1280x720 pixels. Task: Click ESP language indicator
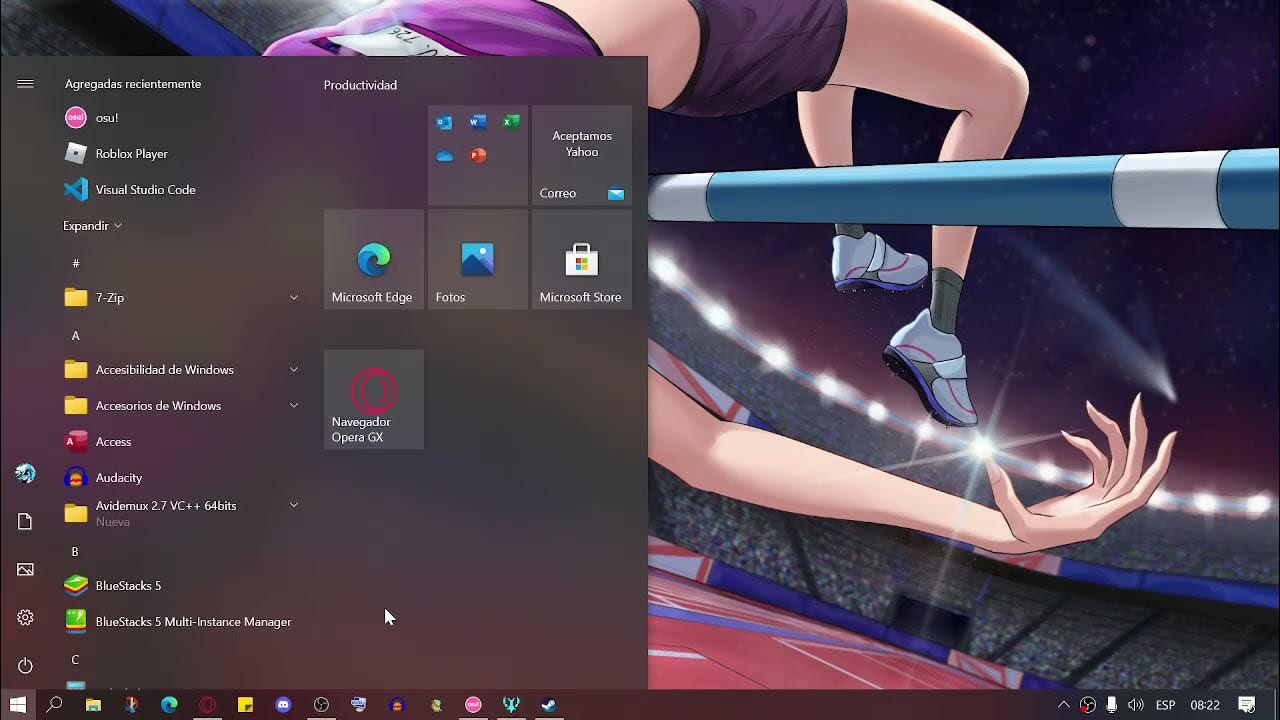pyautogui.click(x=1165, y=705)
